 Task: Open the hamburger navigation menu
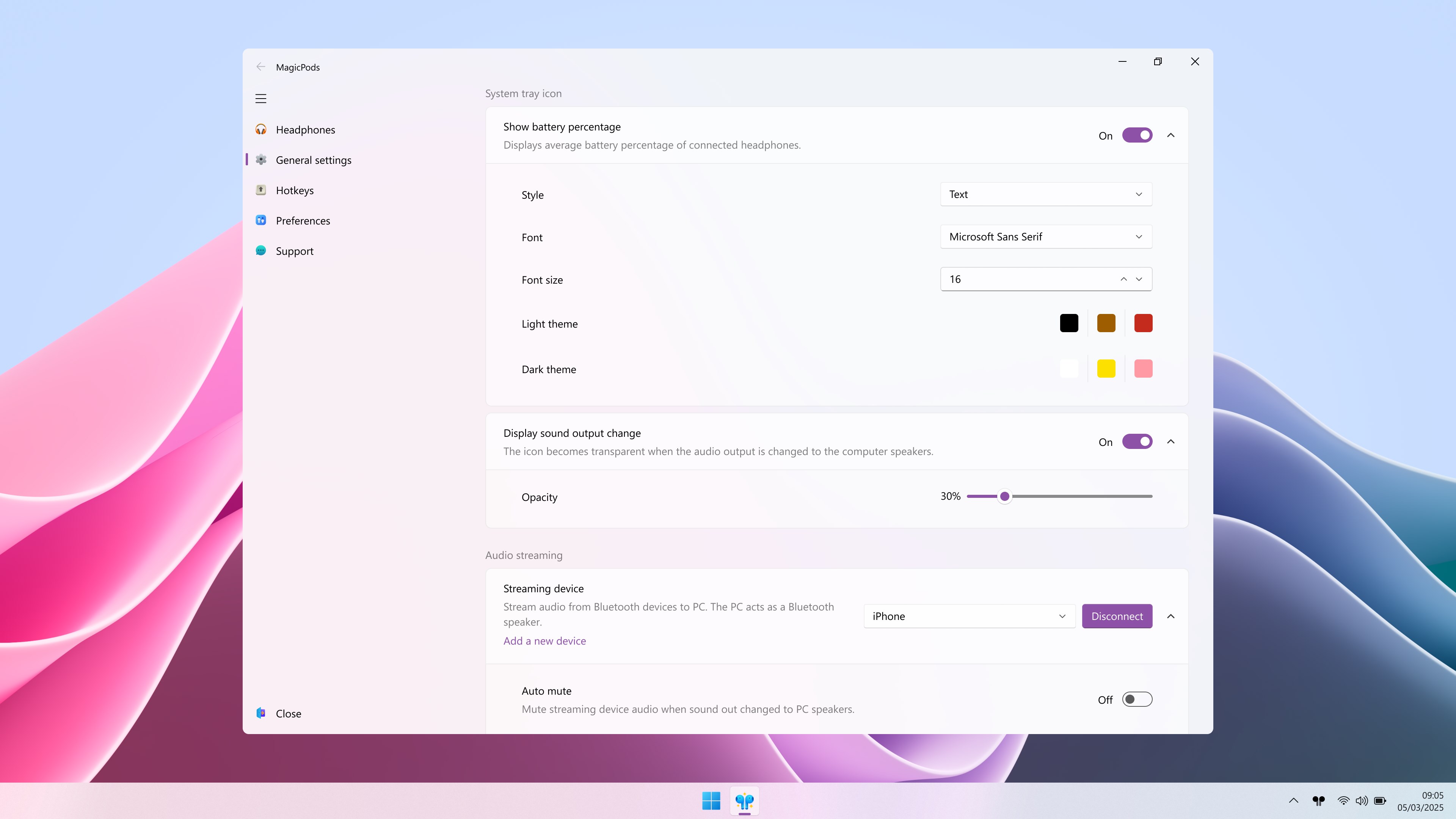point(260,98)
